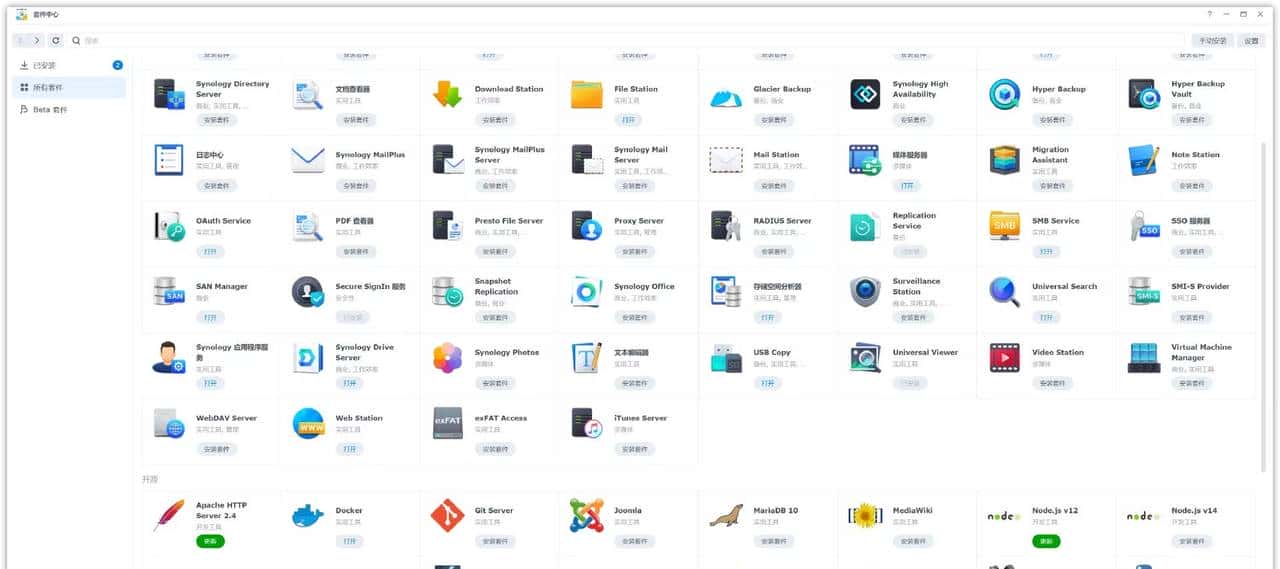Image resolution: width=1280 pixels, height=569 pixels.
Task: Click the Virtual Machine Manager icon
Action: pyautogui.click(x=1144, y=358)
